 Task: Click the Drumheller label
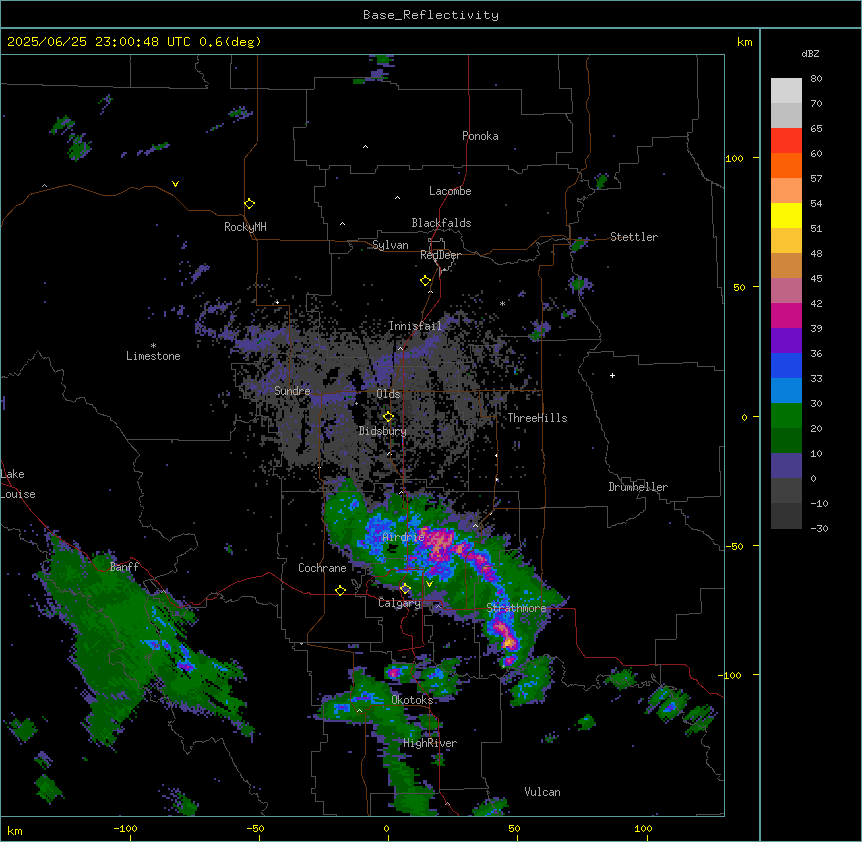(x=638, y=487)
